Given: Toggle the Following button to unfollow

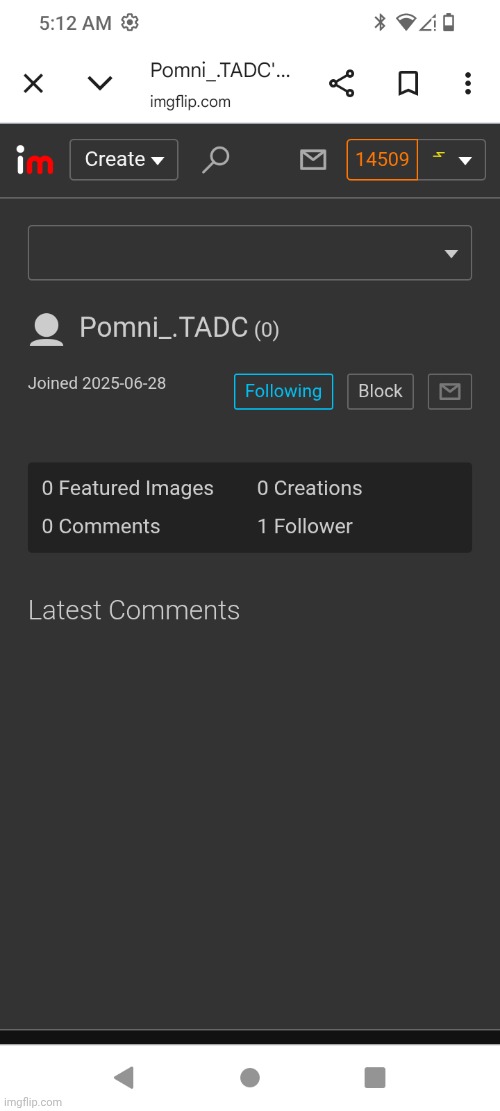Looking at the screenshot, I should click(283, 391).
